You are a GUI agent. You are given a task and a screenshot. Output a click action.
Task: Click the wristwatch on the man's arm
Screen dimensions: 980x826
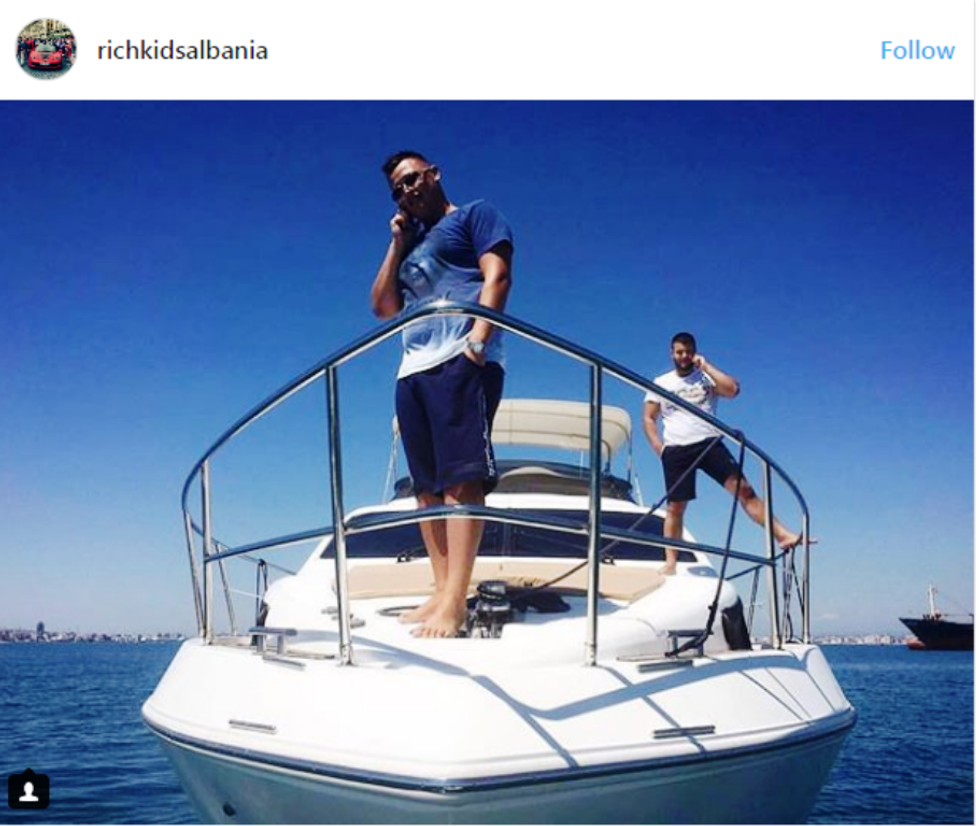(x=476, y=345)
